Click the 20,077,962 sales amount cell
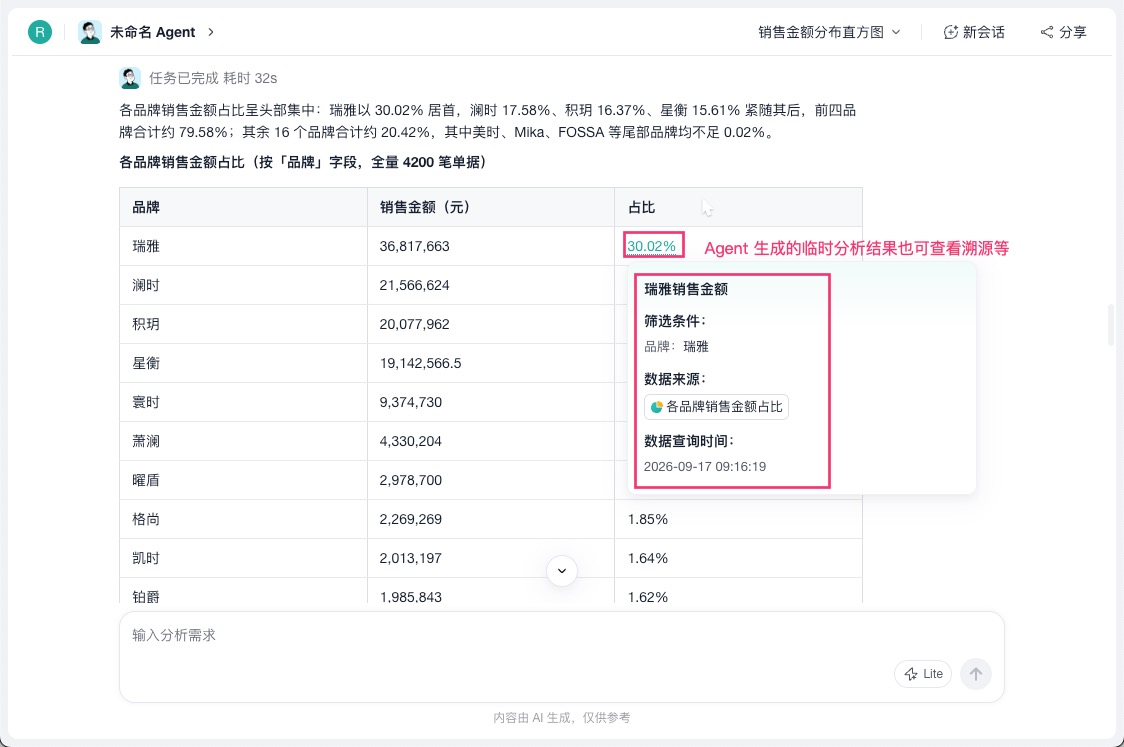The height and width of the screenshot is (747, 1124). click(x=491, y=324)
